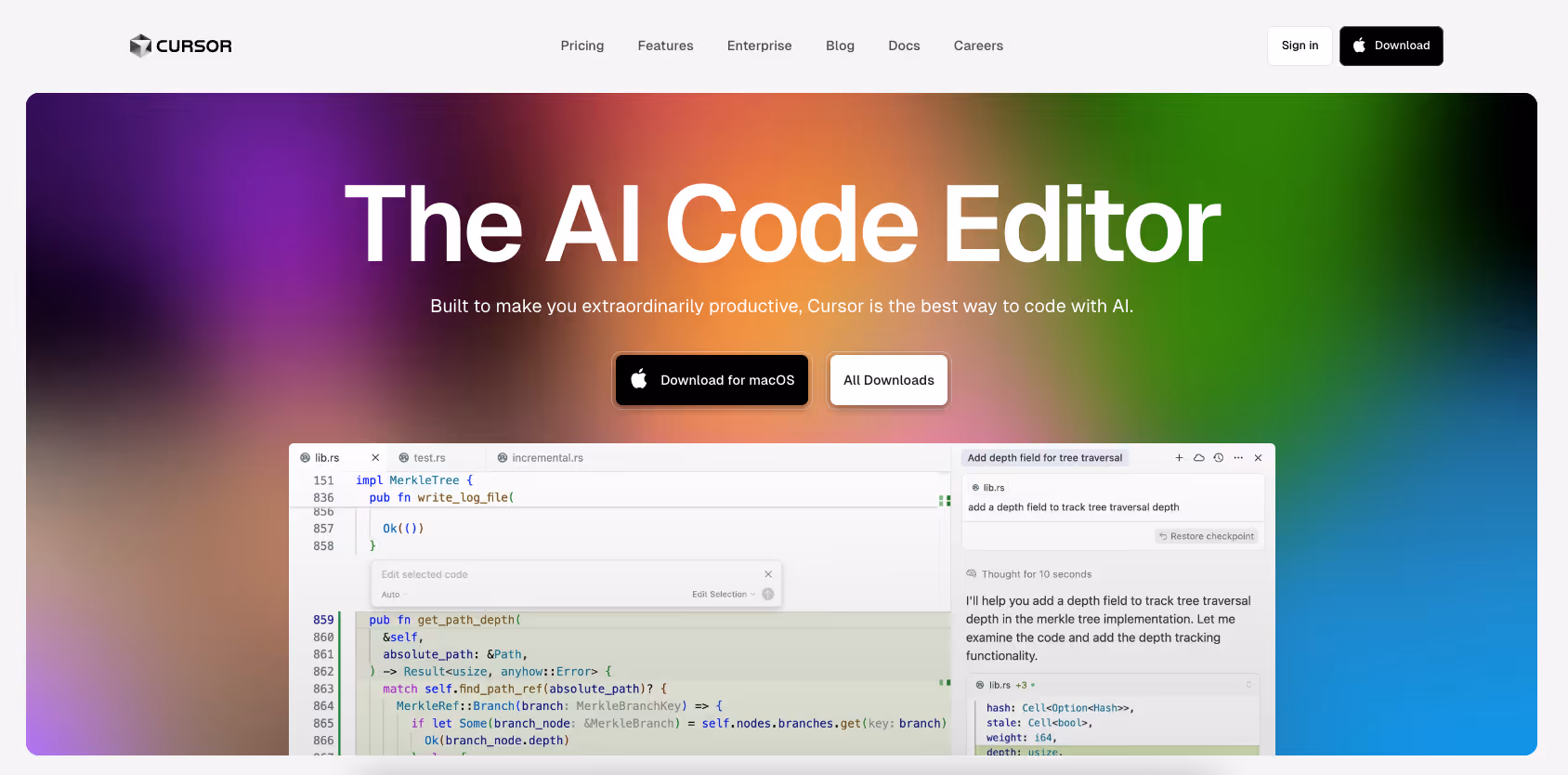Open the chat panel more options menu
Screen dimensions: 1568x775
pyautogui.click(x=1238, y=458)
